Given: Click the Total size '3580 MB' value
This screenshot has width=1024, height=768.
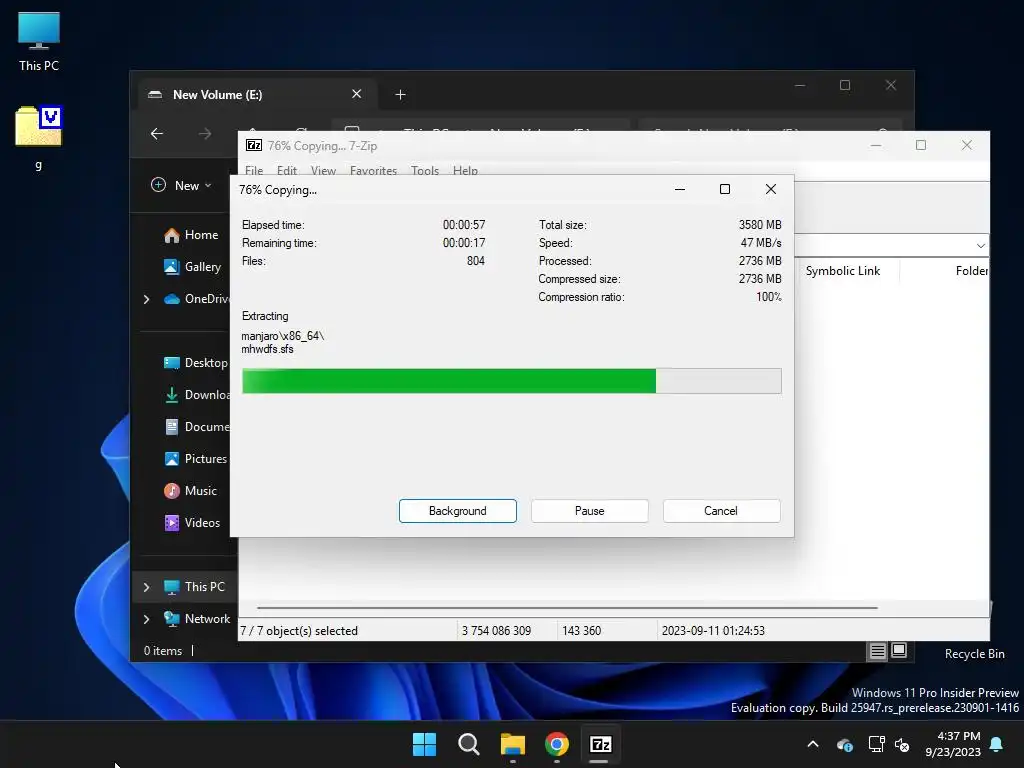Looking at the screenshot, I should pyautogui.click(x=760, y=225).
